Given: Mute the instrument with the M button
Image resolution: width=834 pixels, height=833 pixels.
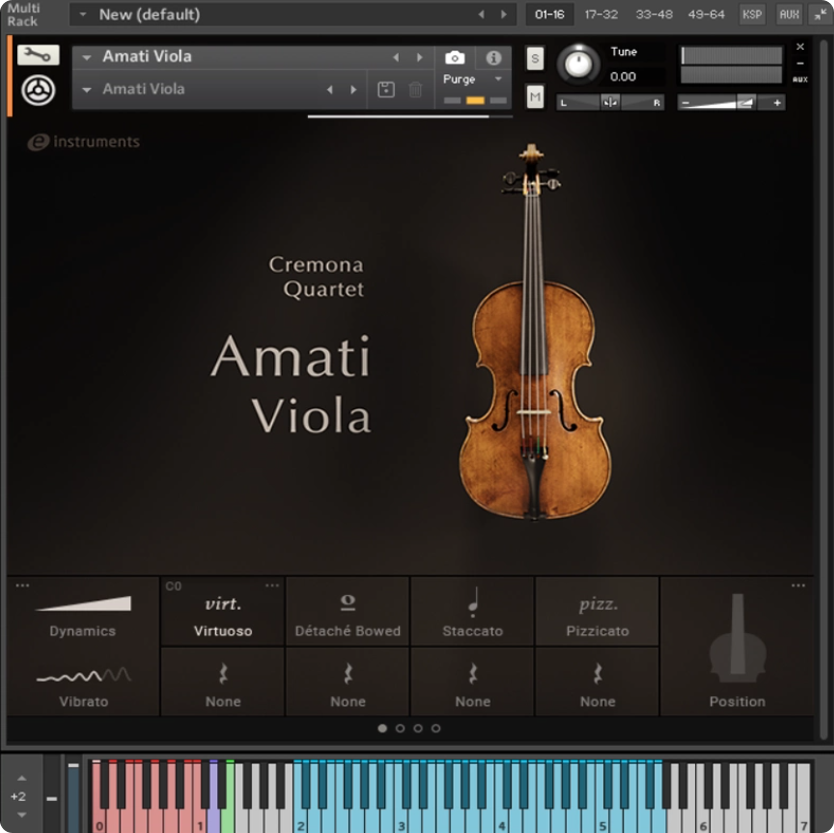Looking at the screenshot, I should (x=535, y=97).
